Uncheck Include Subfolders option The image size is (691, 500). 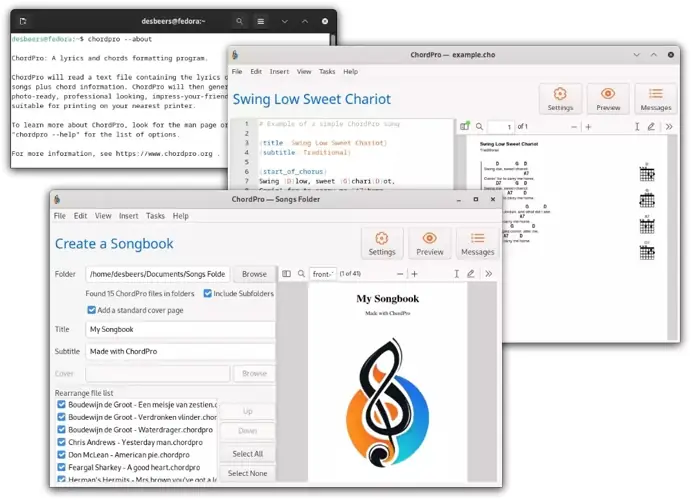click(208, 293)
